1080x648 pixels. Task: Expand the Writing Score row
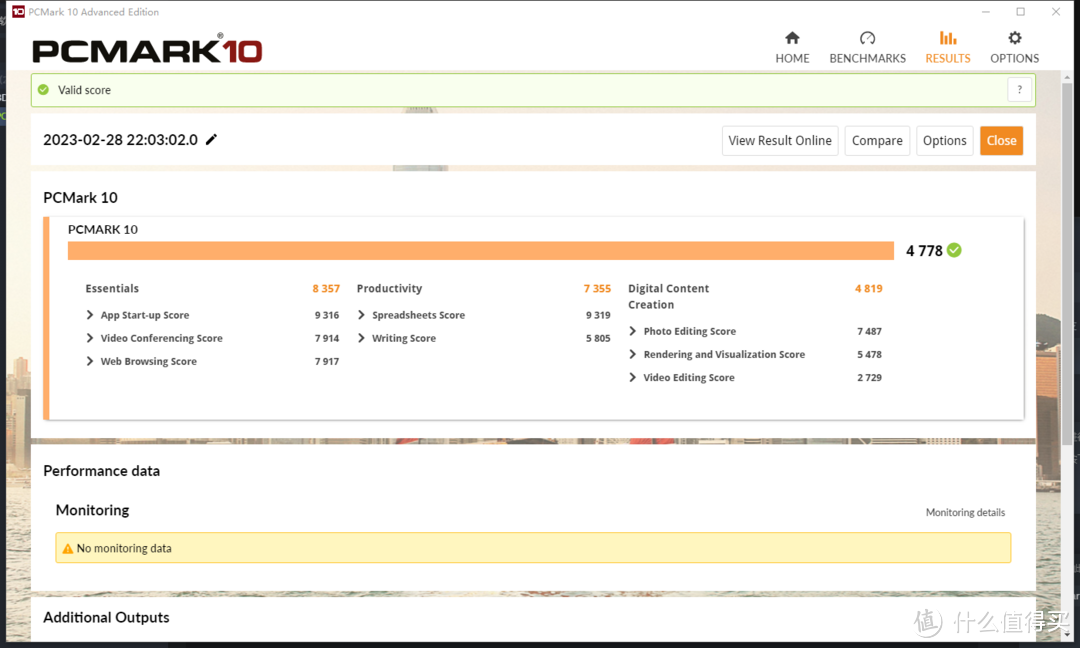pos(361,338)
